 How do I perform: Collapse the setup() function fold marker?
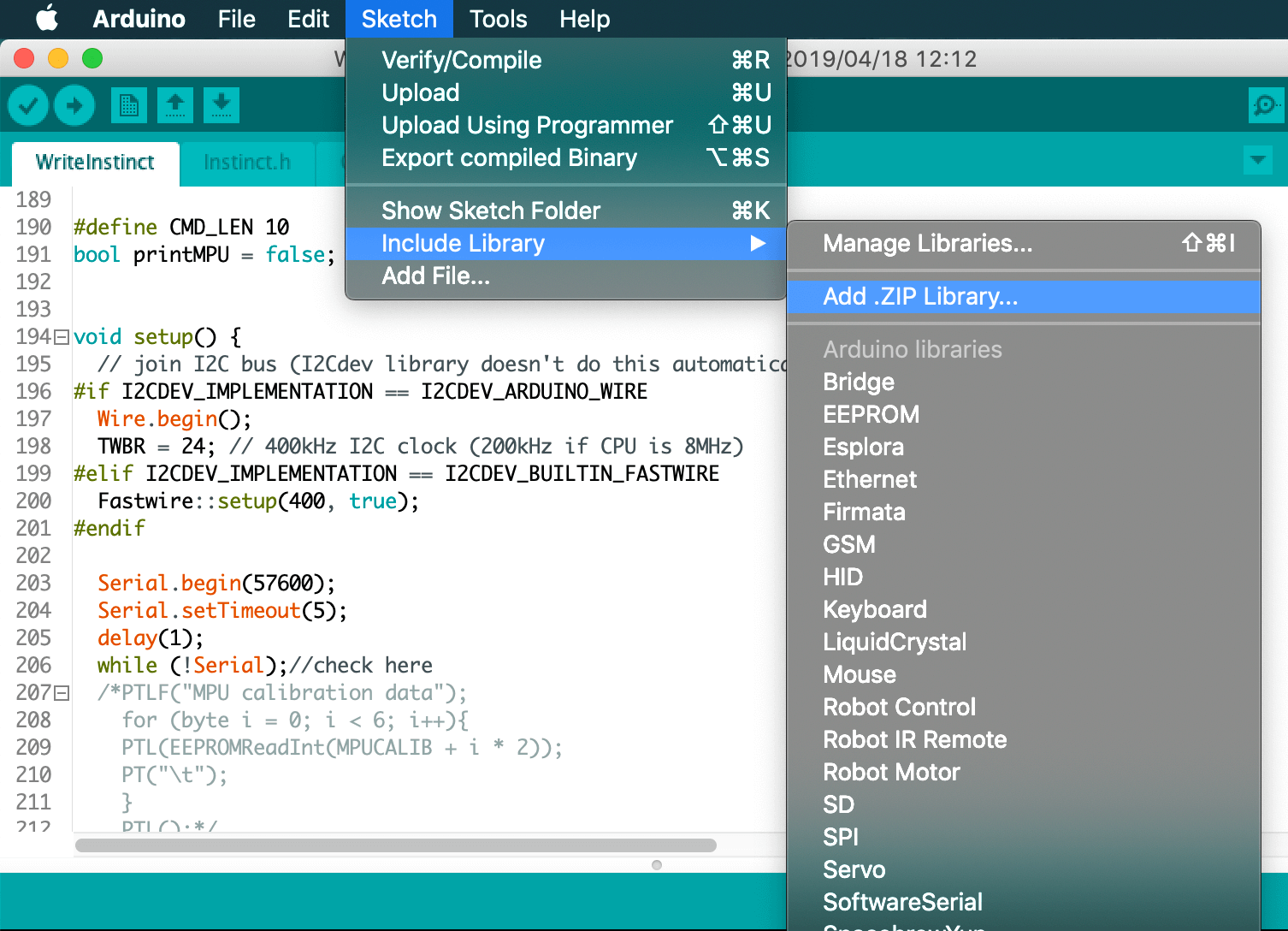(x=62, y=338)
